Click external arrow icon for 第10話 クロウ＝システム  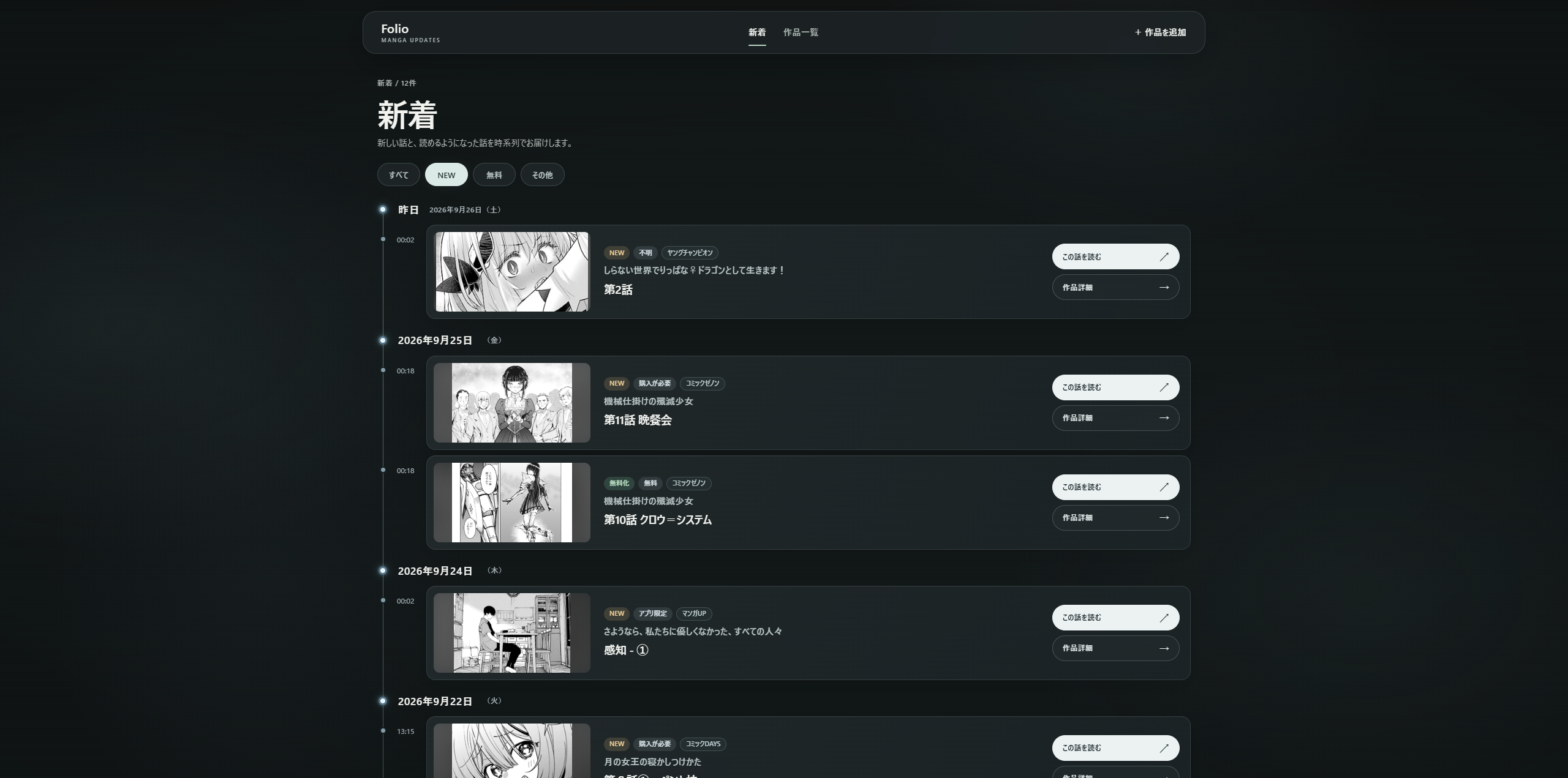(x=1164, y=487)
